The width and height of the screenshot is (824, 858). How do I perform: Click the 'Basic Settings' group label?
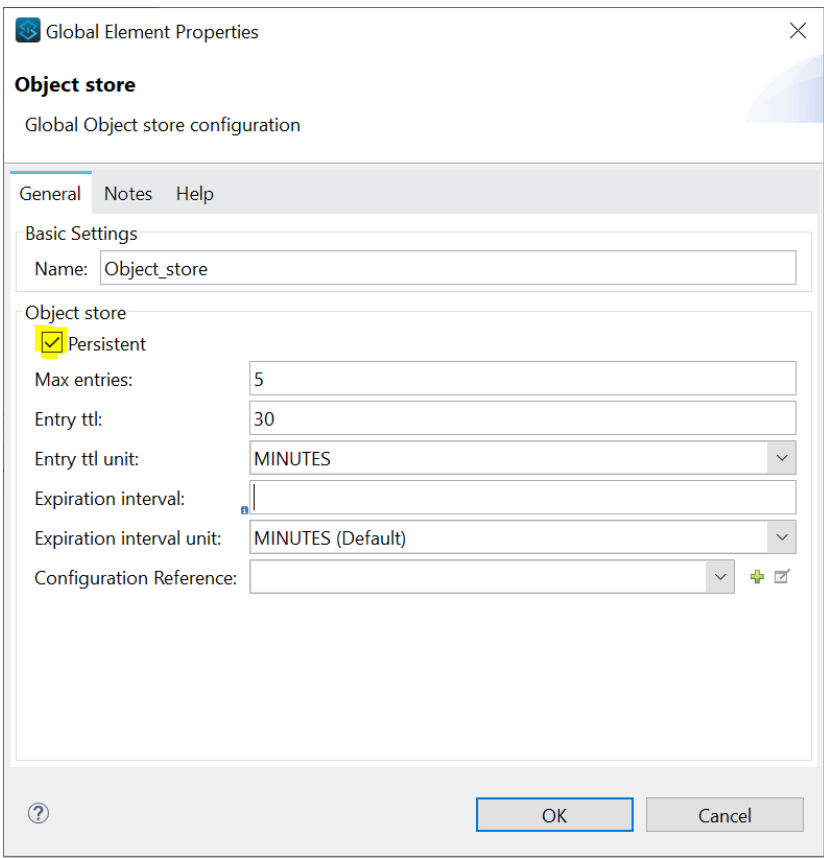tap(81, 234)
